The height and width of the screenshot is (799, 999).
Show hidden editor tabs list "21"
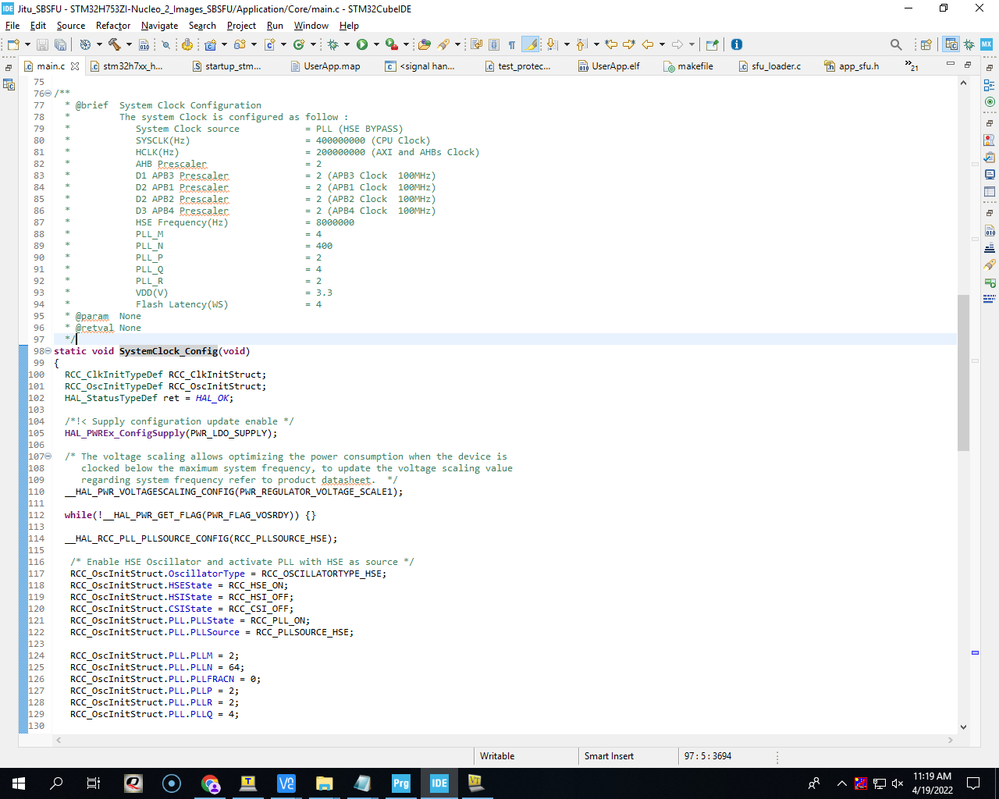pos(912,66)
